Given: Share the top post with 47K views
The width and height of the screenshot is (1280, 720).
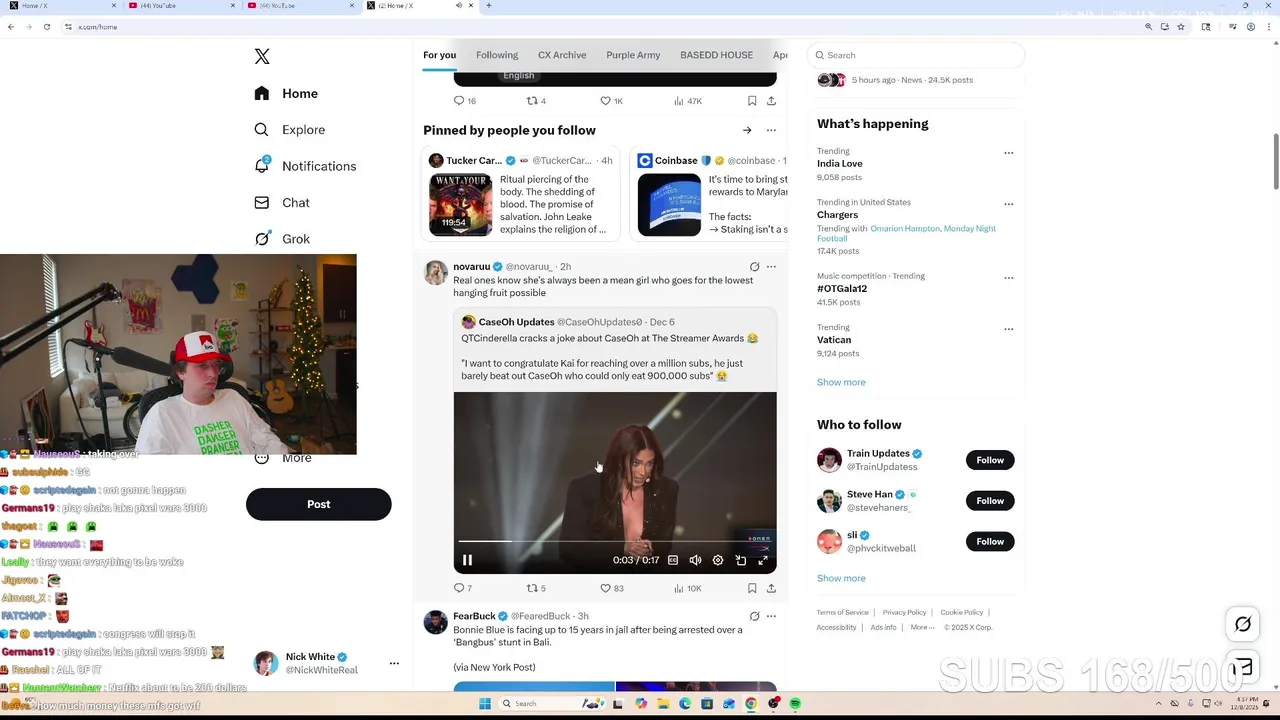Looking at the screenshot, I should click(771, 101).
